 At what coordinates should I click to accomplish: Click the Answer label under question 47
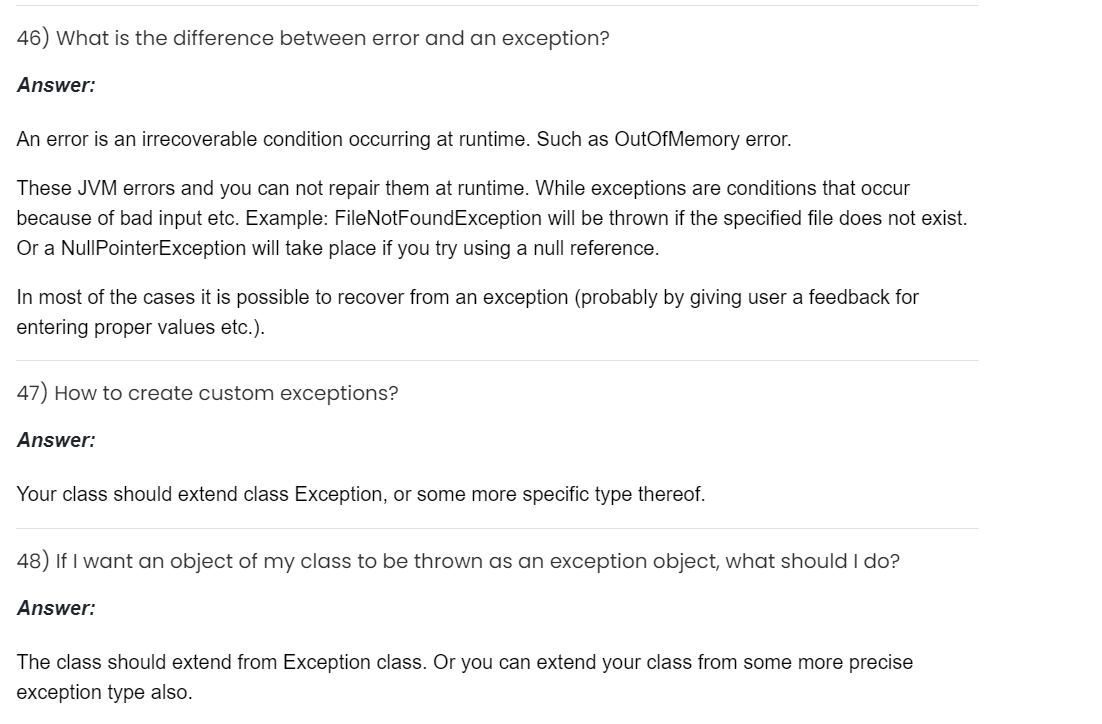[x=56, y=440]
